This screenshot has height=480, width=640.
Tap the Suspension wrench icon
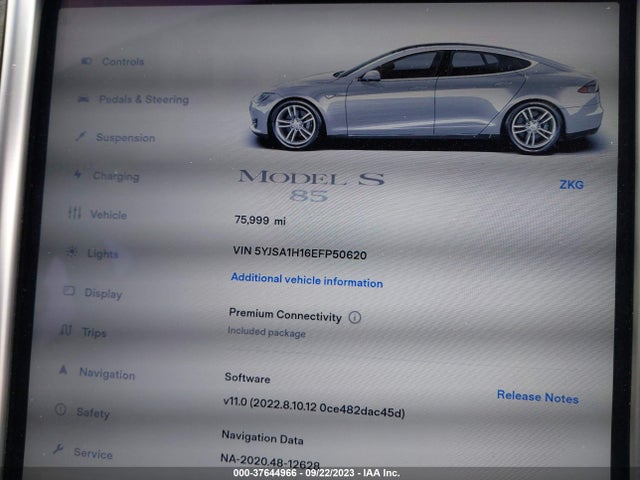tap(80, 136)
